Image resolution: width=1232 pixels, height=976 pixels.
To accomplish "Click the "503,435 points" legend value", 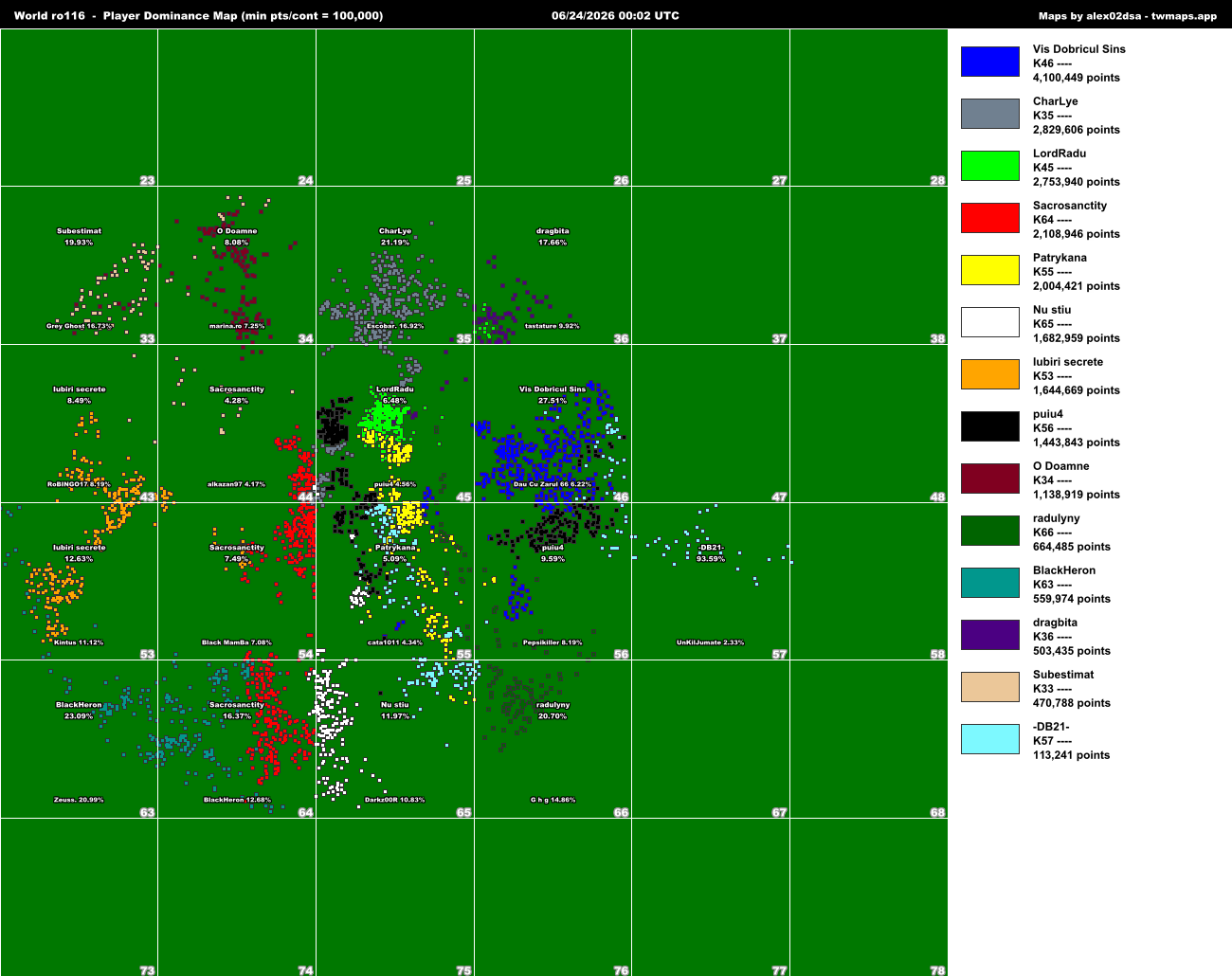I will [1072, 651].
